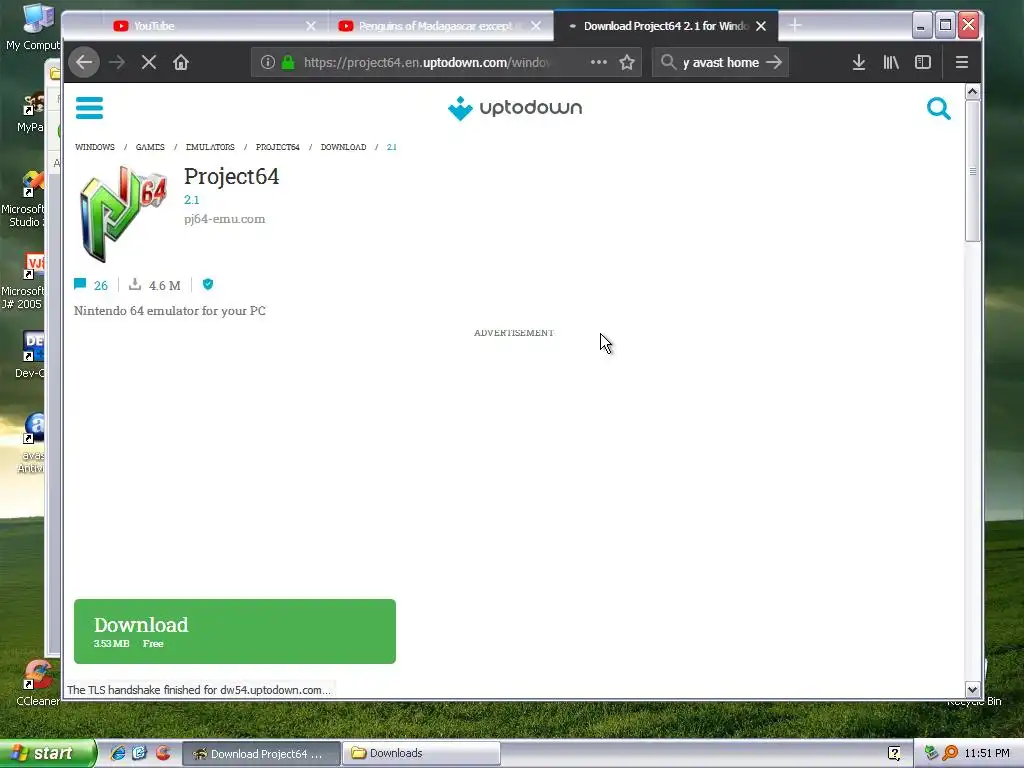
Task: Close the Download Project64 tab
Action: click(x=761, y=26)
